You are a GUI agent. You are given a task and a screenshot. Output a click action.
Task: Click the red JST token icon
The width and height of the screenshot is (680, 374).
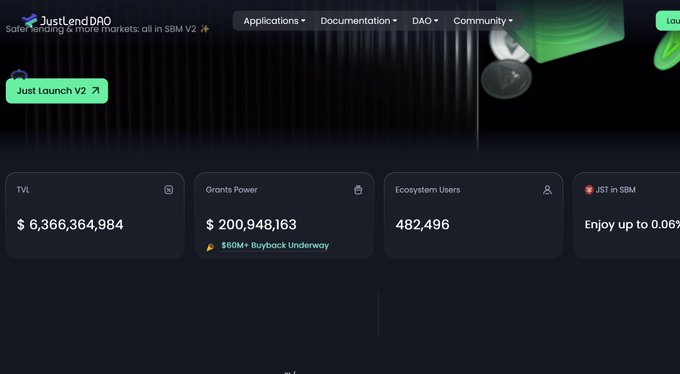(589, 190)
